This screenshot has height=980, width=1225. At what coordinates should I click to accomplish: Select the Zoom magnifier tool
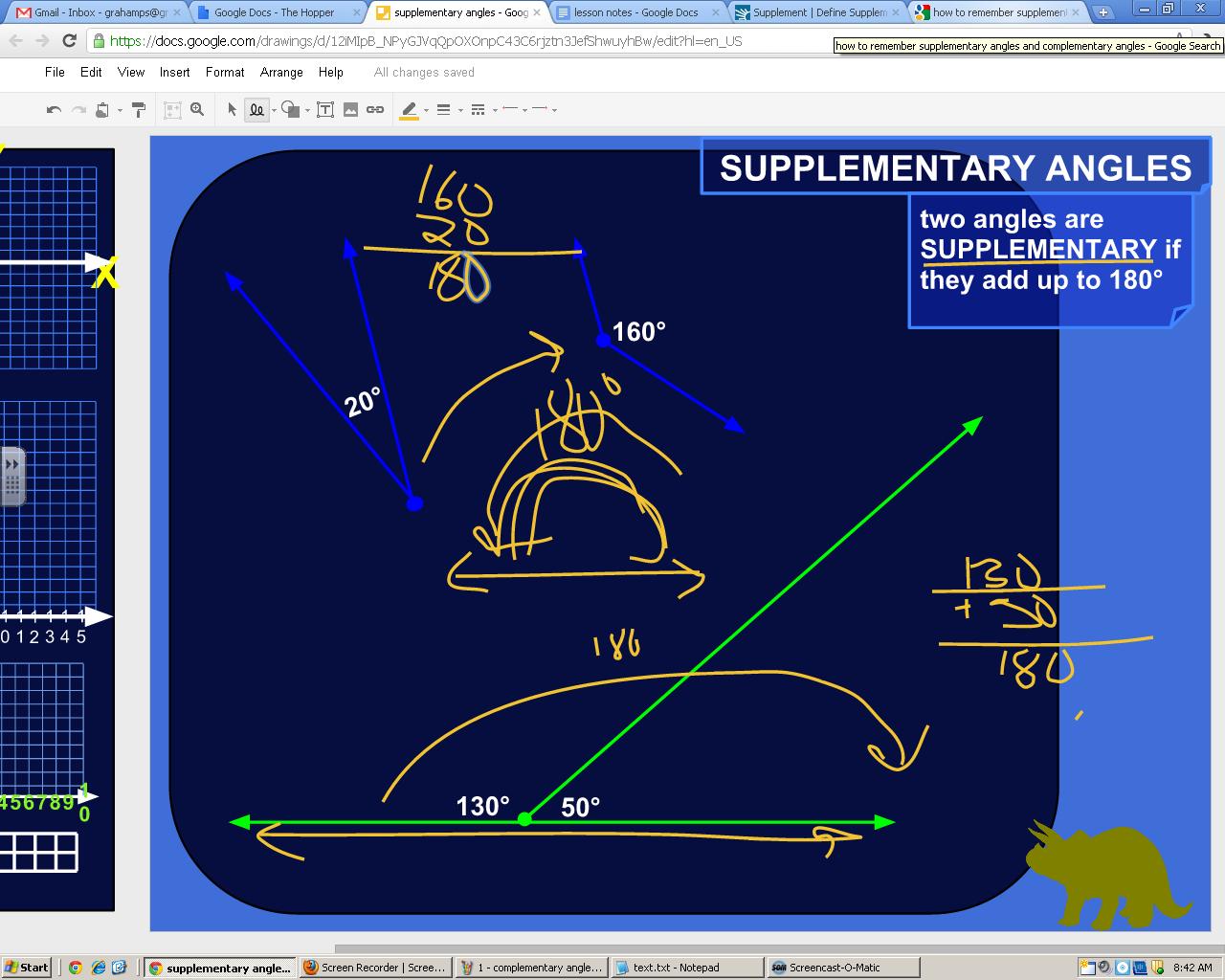197,110
